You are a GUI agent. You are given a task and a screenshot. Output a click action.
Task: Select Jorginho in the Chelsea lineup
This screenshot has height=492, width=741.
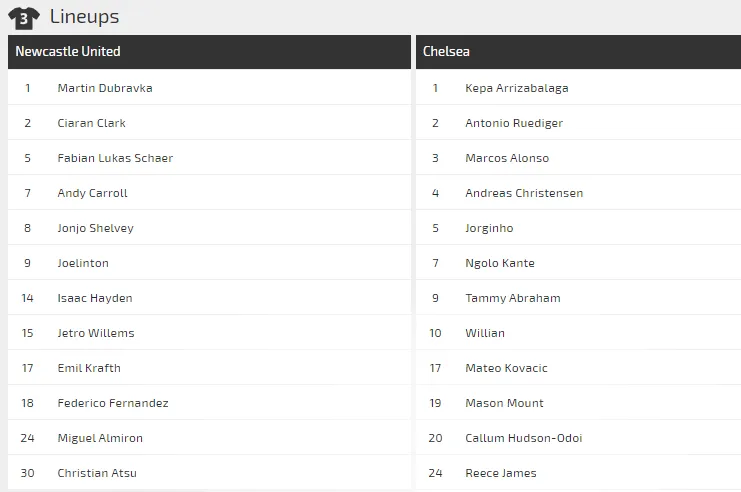(489, 228)
